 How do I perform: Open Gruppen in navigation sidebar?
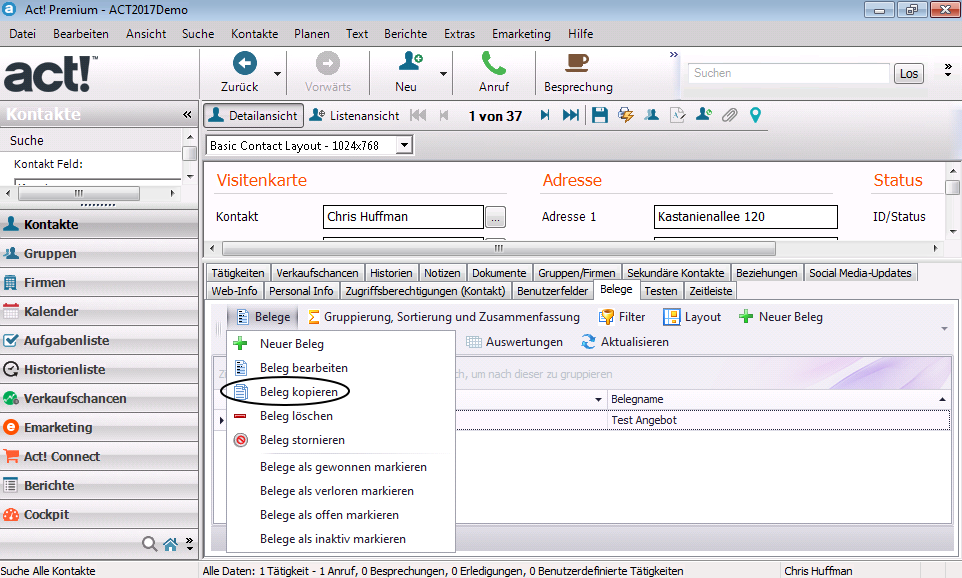pos(99,253)
